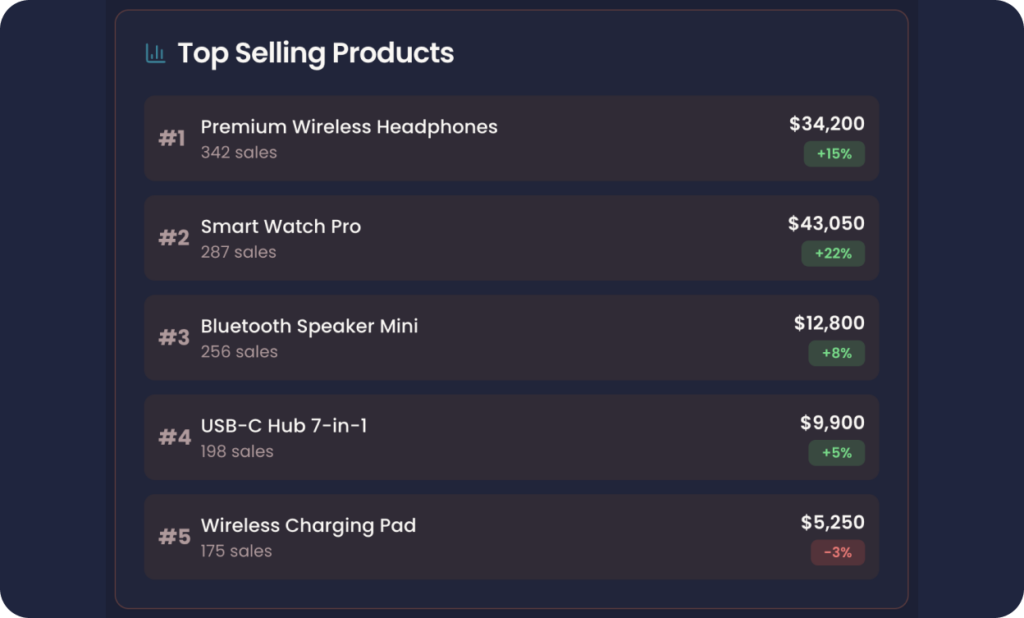Select the Premium Wireless Headphones row
This screenshot has height=618, width=1024.
[x=511, y=138]
